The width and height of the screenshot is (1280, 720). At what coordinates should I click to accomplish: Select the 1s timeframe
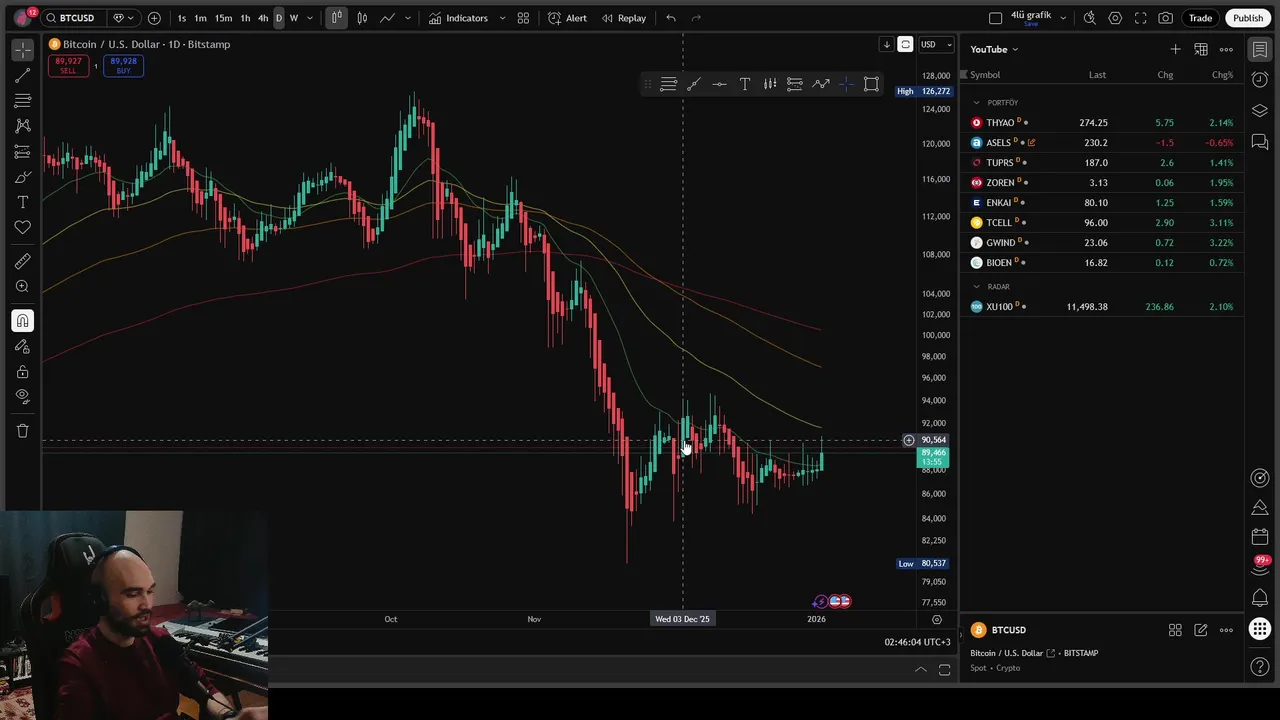pyautogui.click(x=181, y=18)
